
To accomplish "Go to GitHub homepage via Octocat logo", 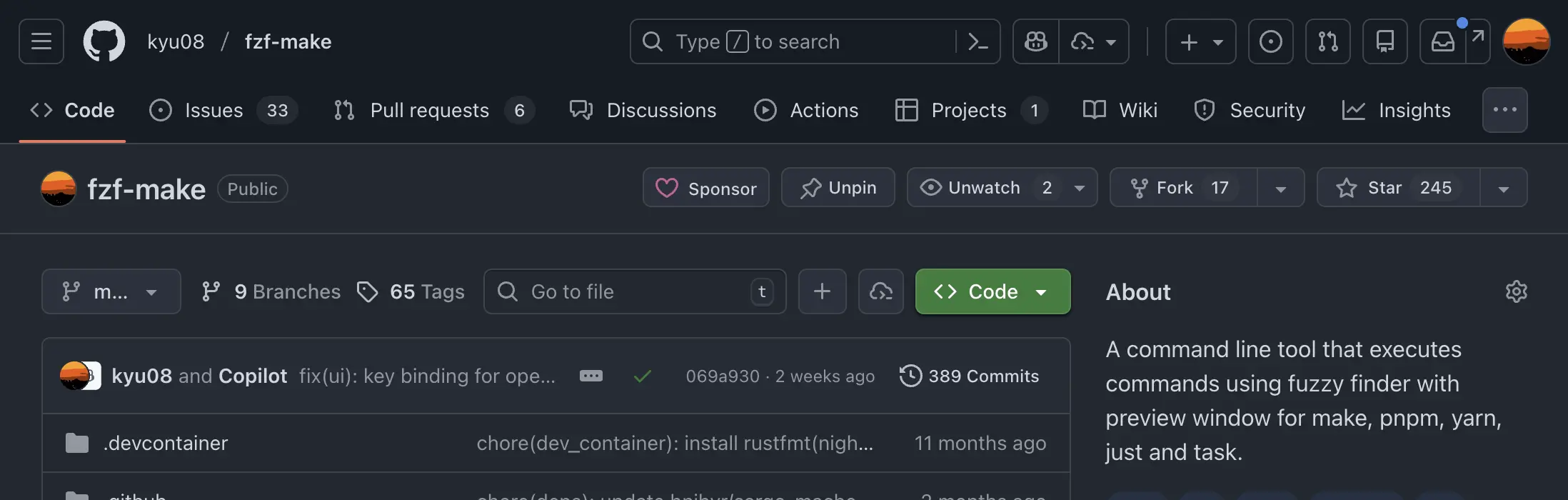I will [x=104, y=41].
